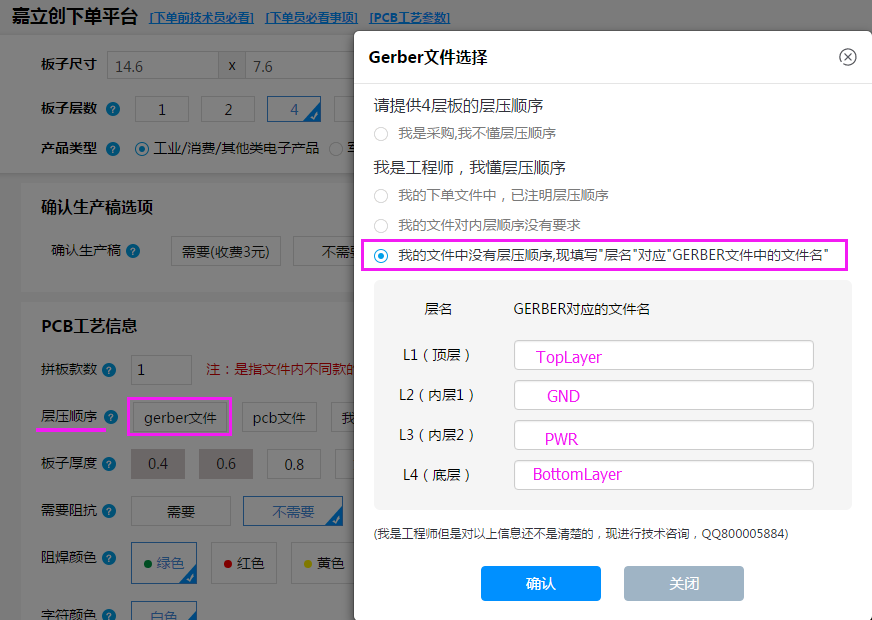Viewport: 872px width, 620px height.
Task: Select 我的文件对内层顺序没有要求 radio option
Action: 381,226
